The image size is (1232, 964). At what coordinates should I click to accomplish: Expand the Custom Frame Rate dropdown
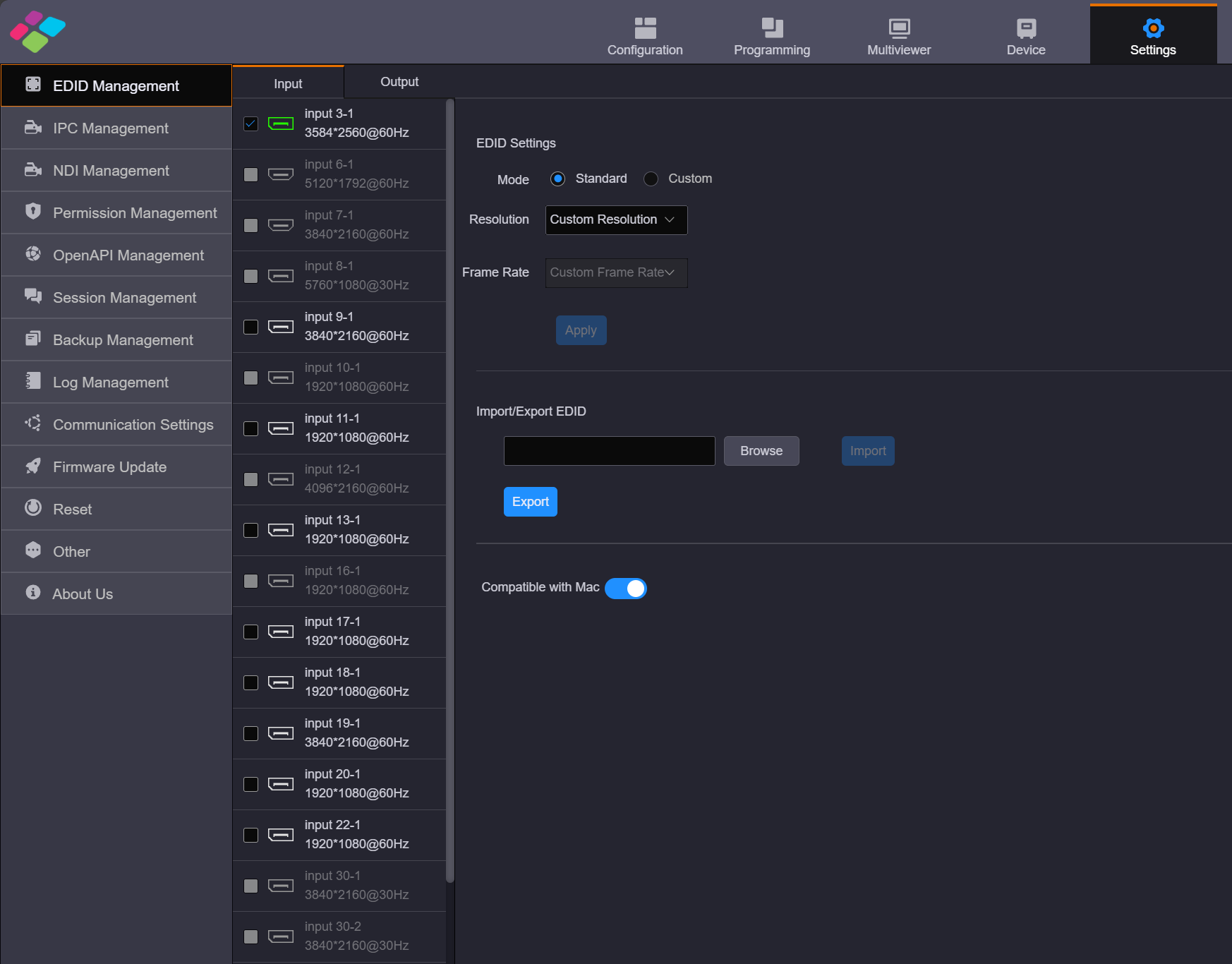pyautogui.click(x=615, y=272)
